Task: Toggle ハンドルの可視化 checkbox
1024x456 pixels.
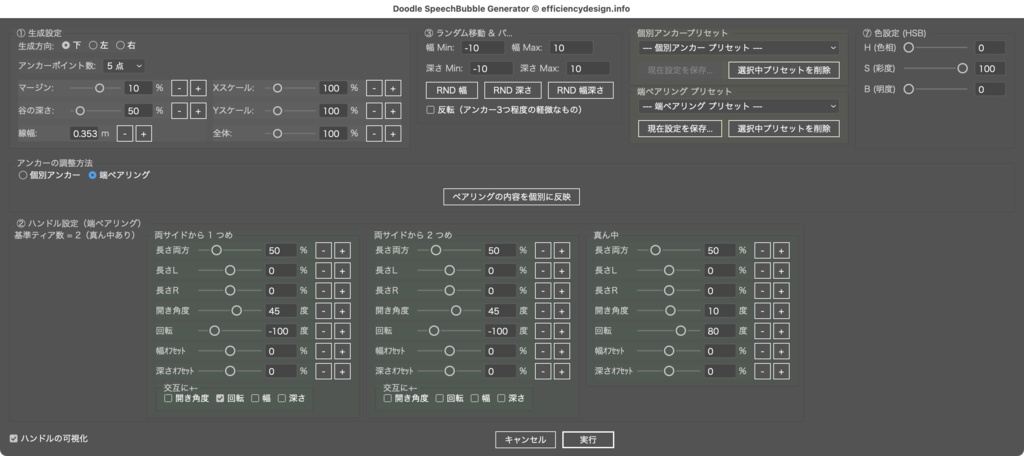Action: click(x=14, y=438)
